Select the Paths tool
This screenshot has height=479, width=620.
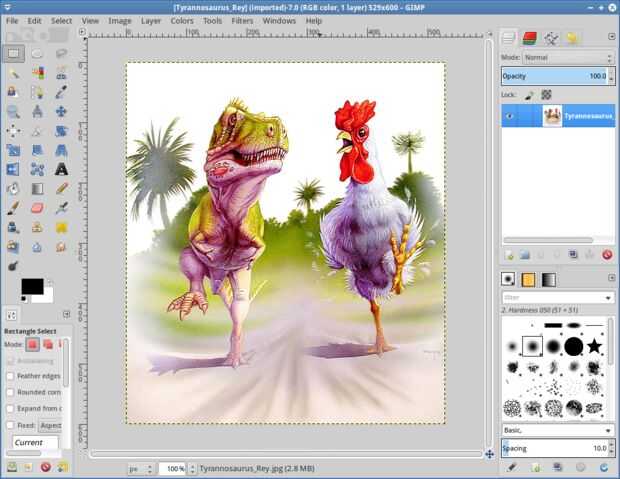click(37, 92)
